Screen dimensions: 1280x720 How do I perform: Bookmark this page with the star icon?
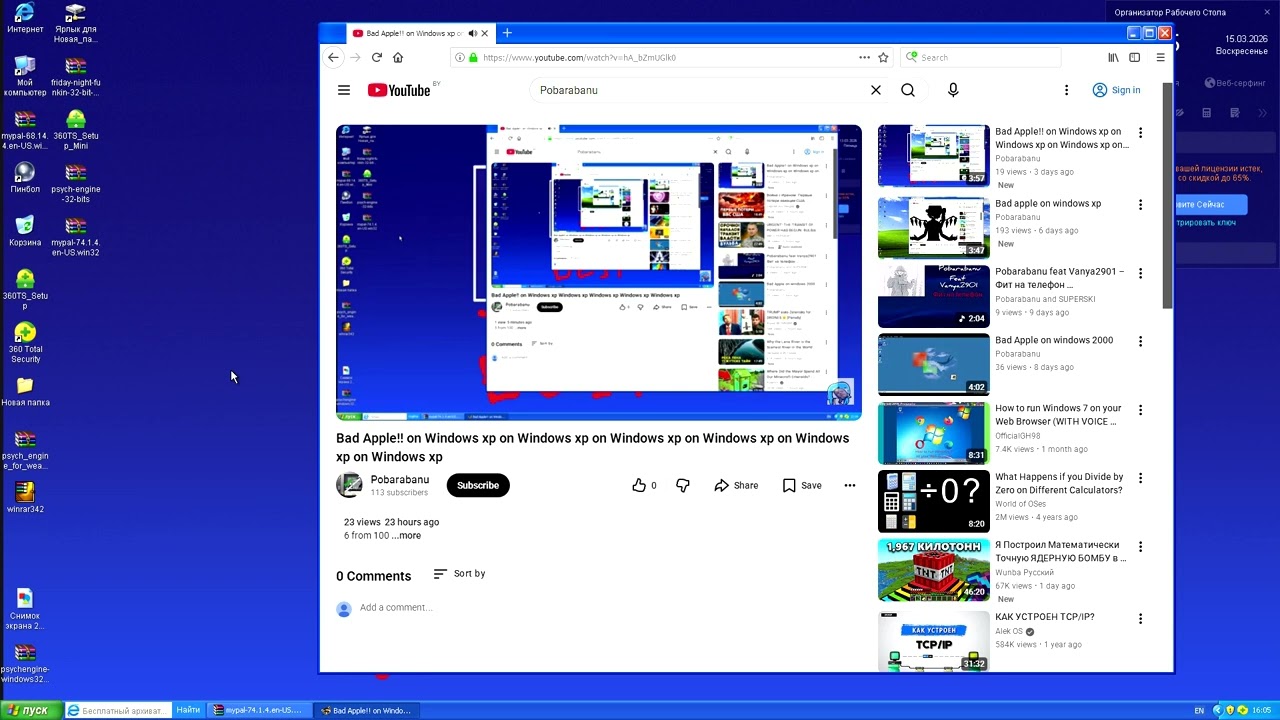tap(883, 58)
